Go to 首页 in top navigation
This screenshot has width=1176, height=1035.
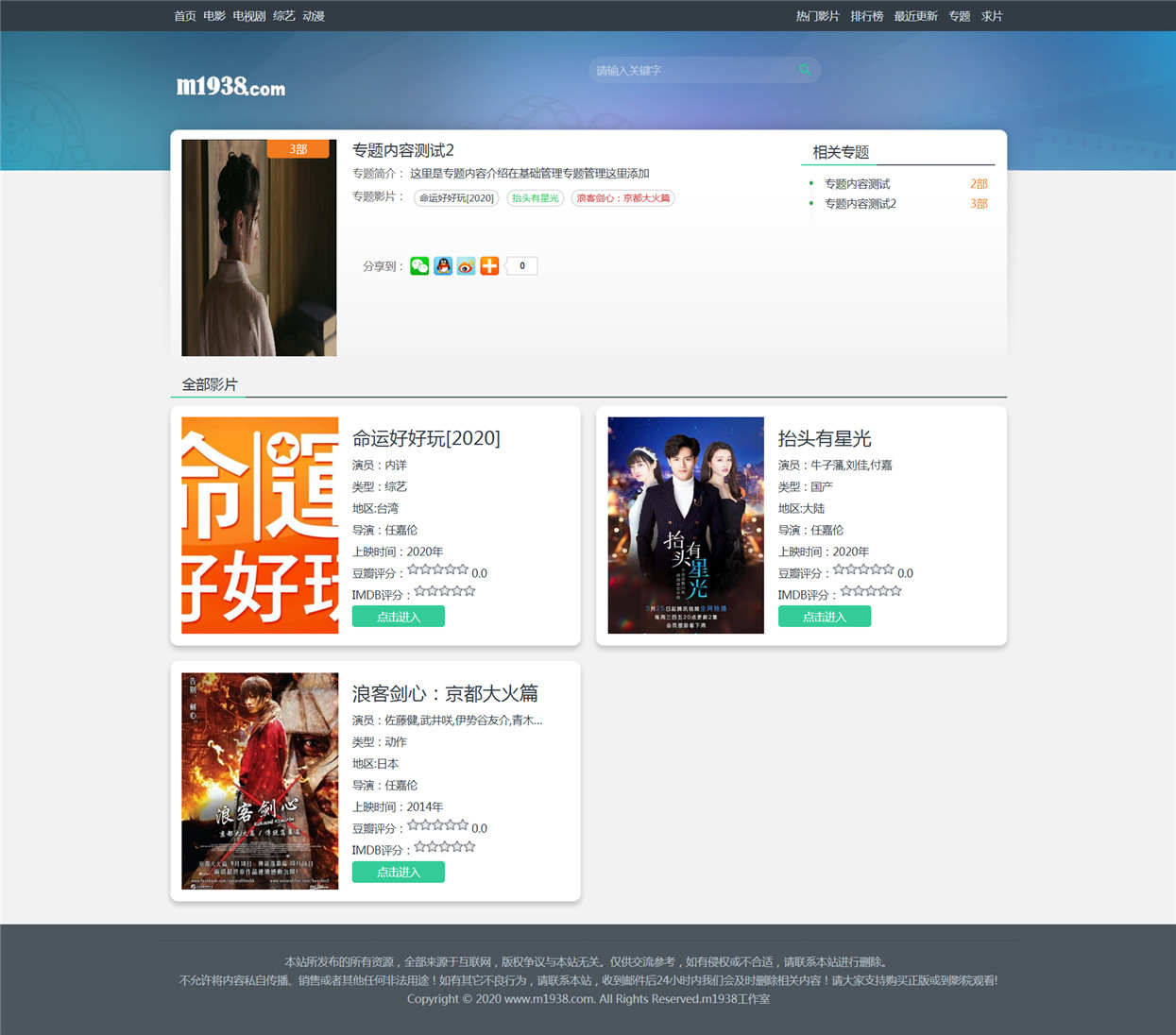coord(185,16)
